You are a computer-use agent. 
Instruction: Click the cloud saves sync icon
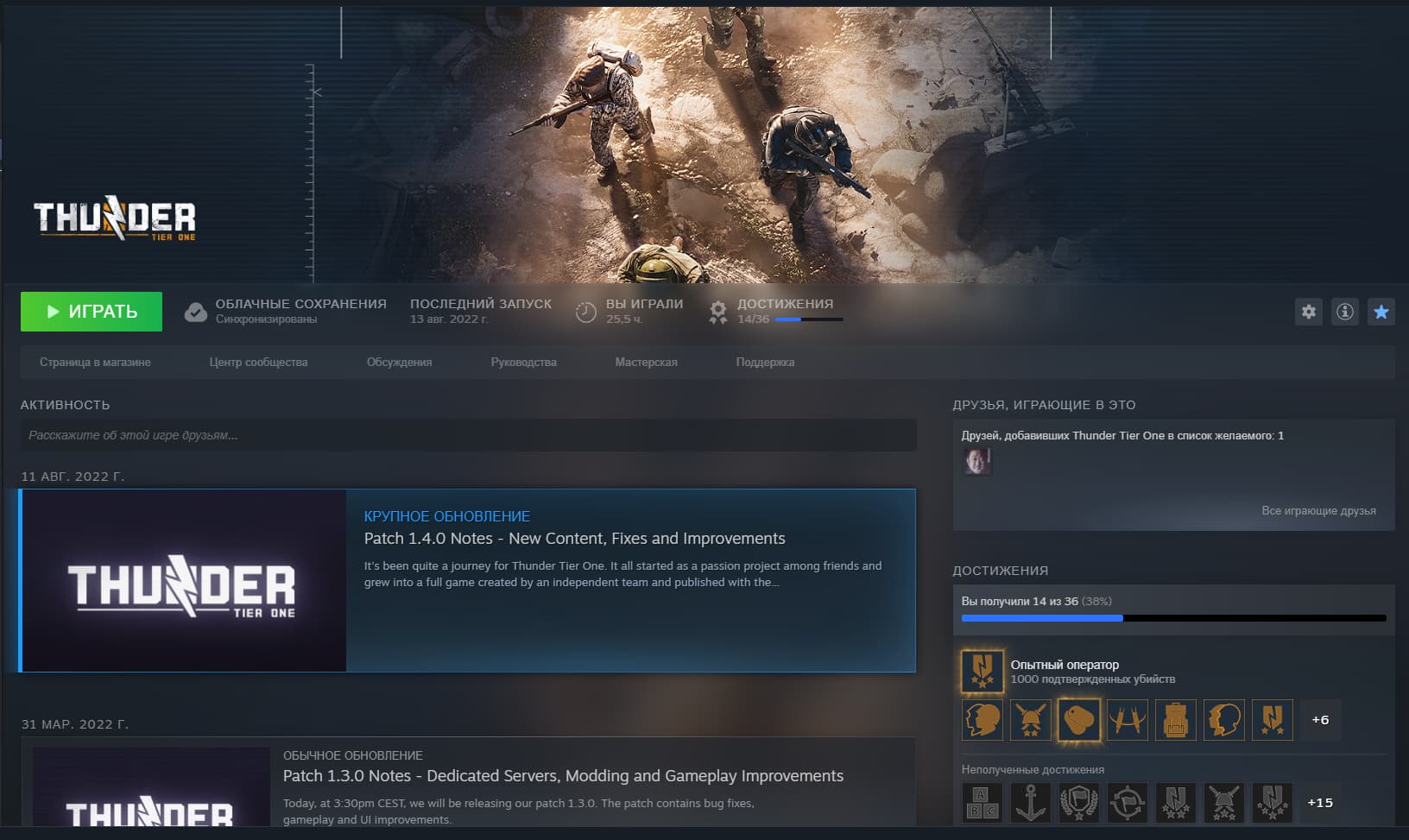196,312
